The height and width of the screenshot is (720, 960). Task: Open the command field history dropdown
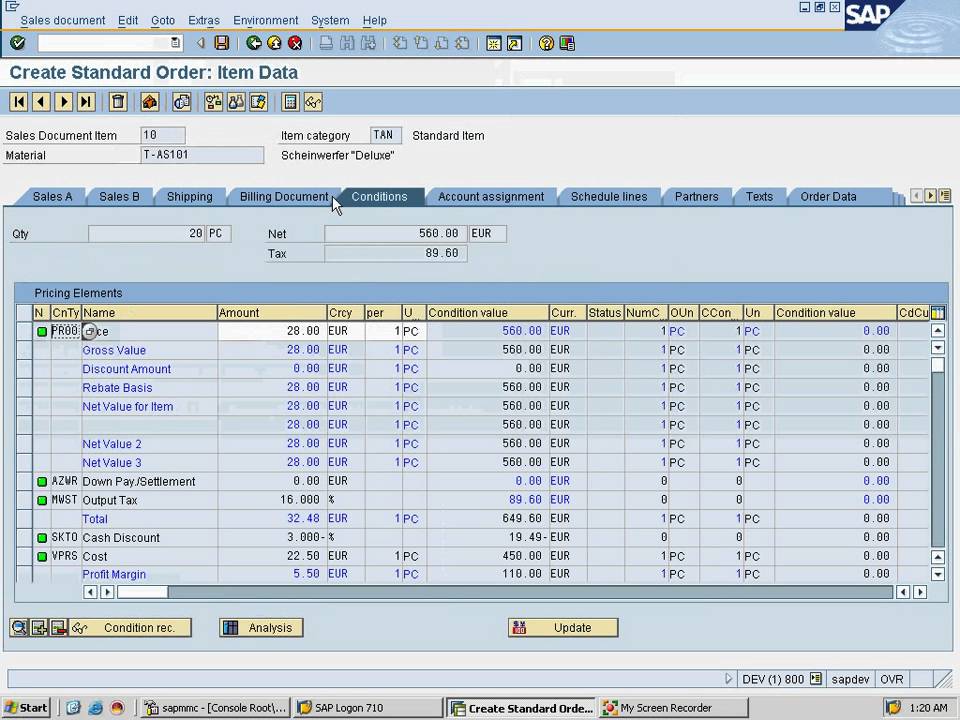point(176,43)
